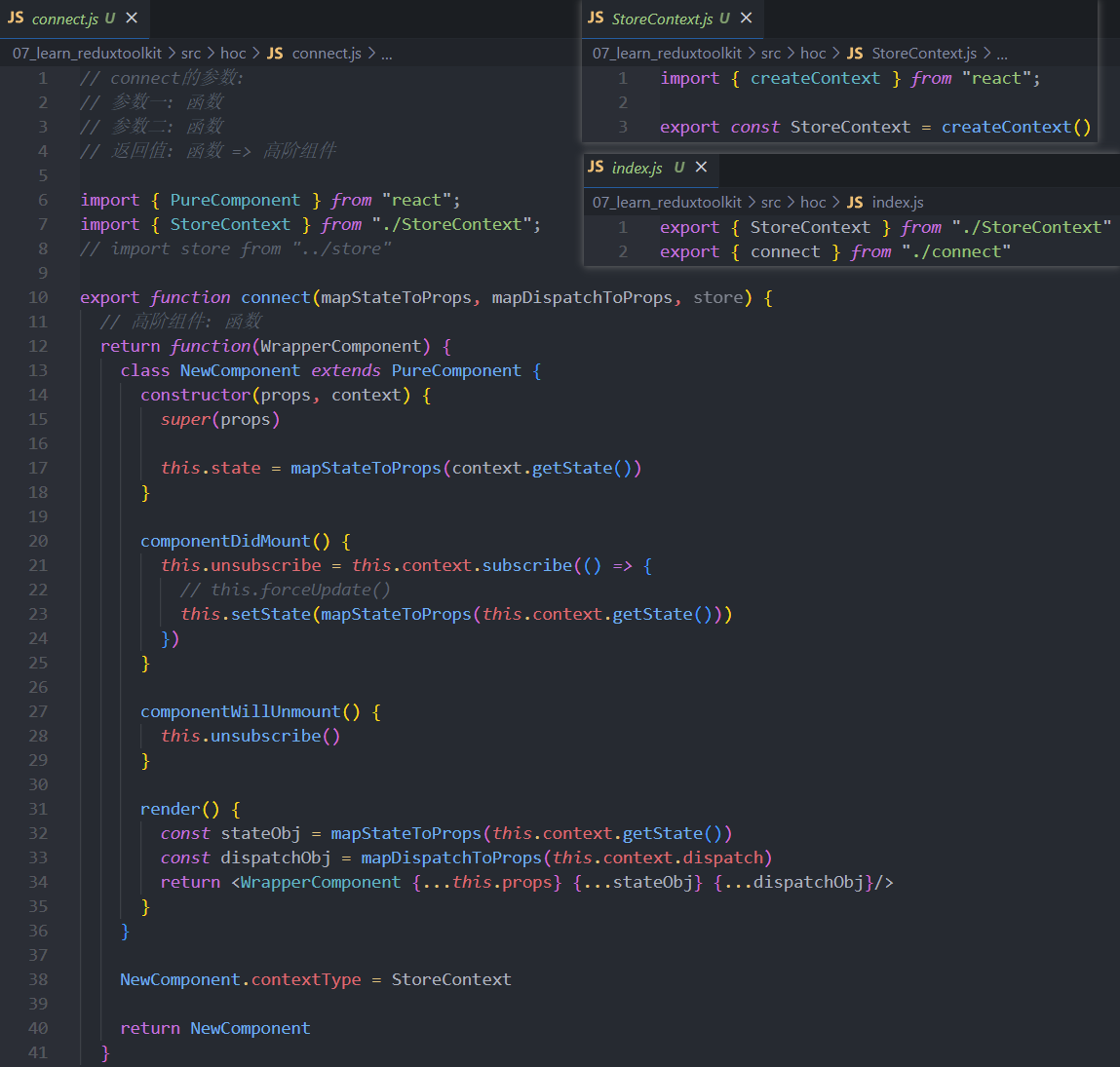Viewport: 1120px width, 1067px height.
Task: Click the commented this.forceUpdate() line
Action: point(285,590)
